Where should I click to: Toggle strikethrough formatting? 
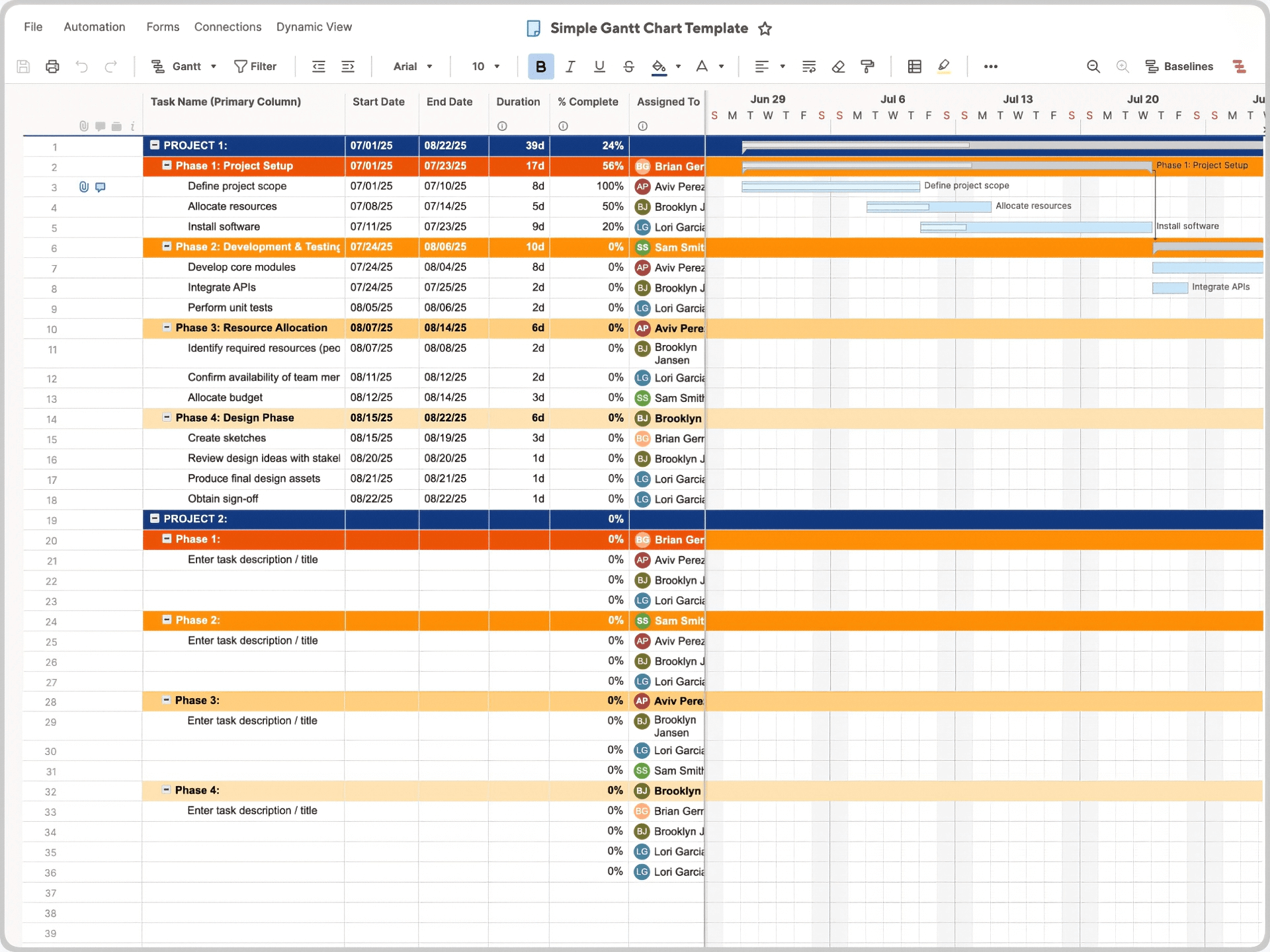(628, 66)
